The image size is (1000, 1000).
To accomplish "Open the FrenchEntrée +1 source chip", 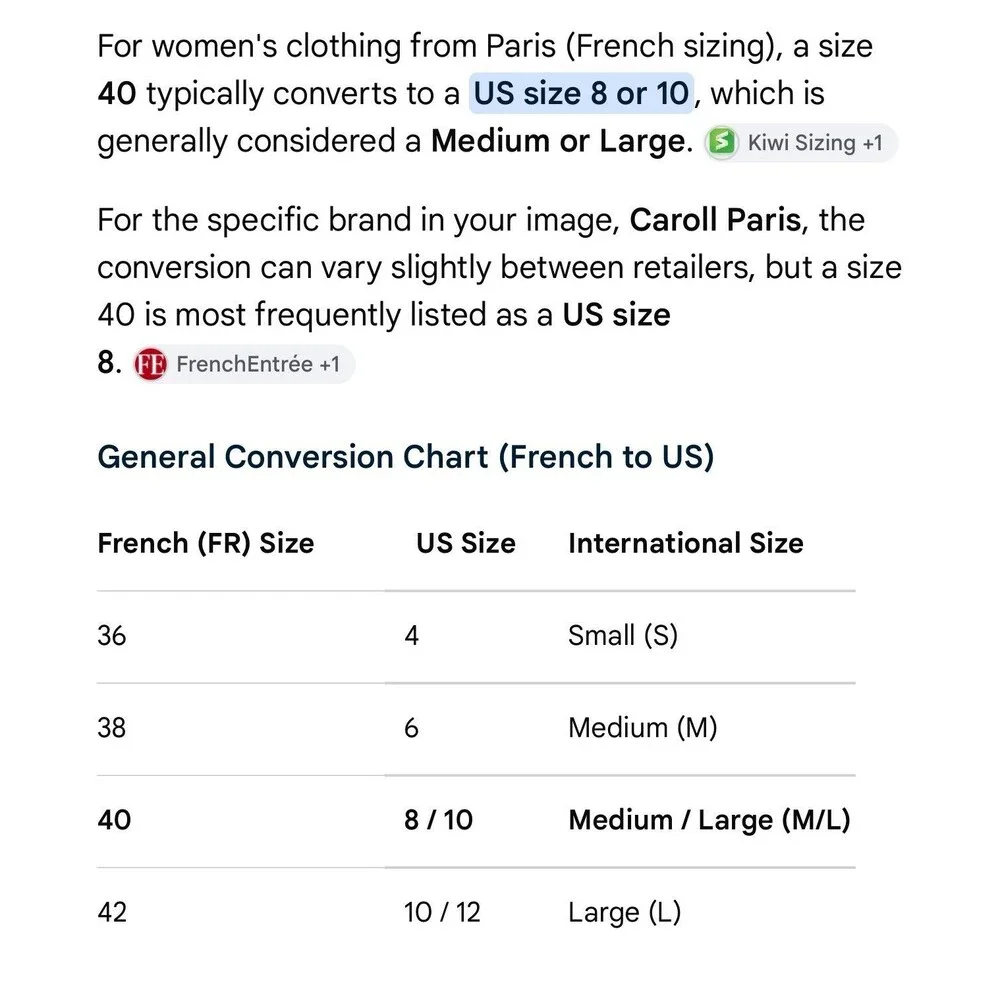I will [243, 364].
